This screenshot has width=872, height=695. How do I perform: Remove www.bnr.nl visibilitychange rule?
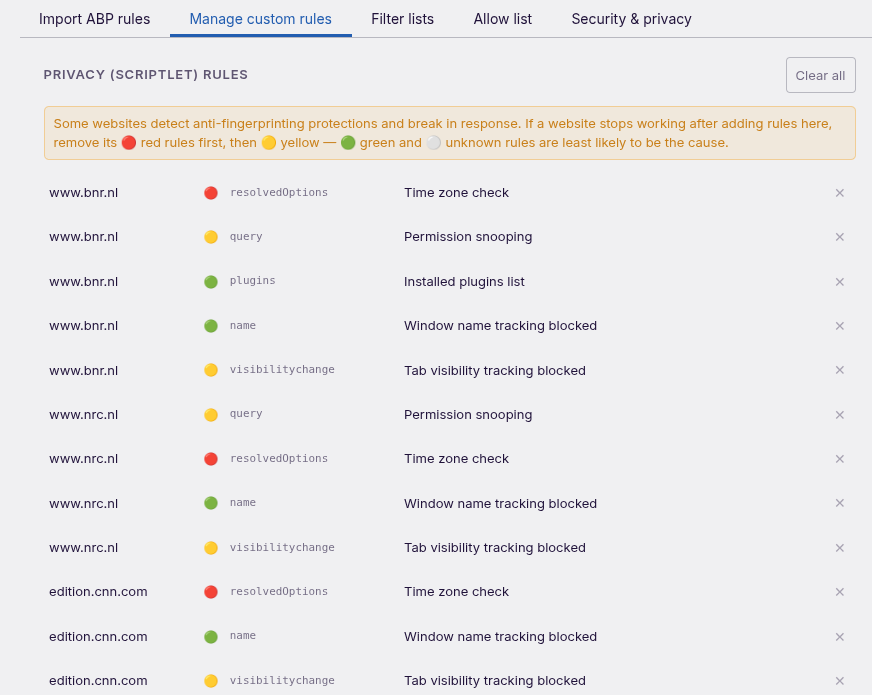pyautogui.click(x=840, y=370)
